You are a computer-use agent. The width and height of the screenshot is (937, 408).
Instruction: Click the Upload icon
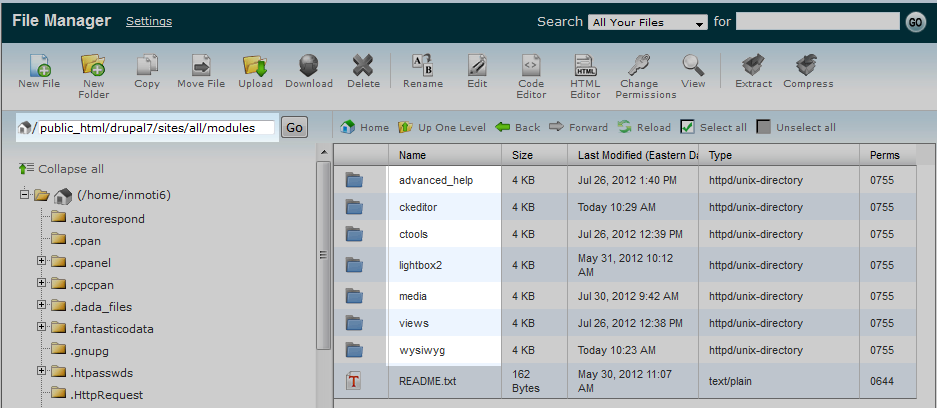[255, 66]
